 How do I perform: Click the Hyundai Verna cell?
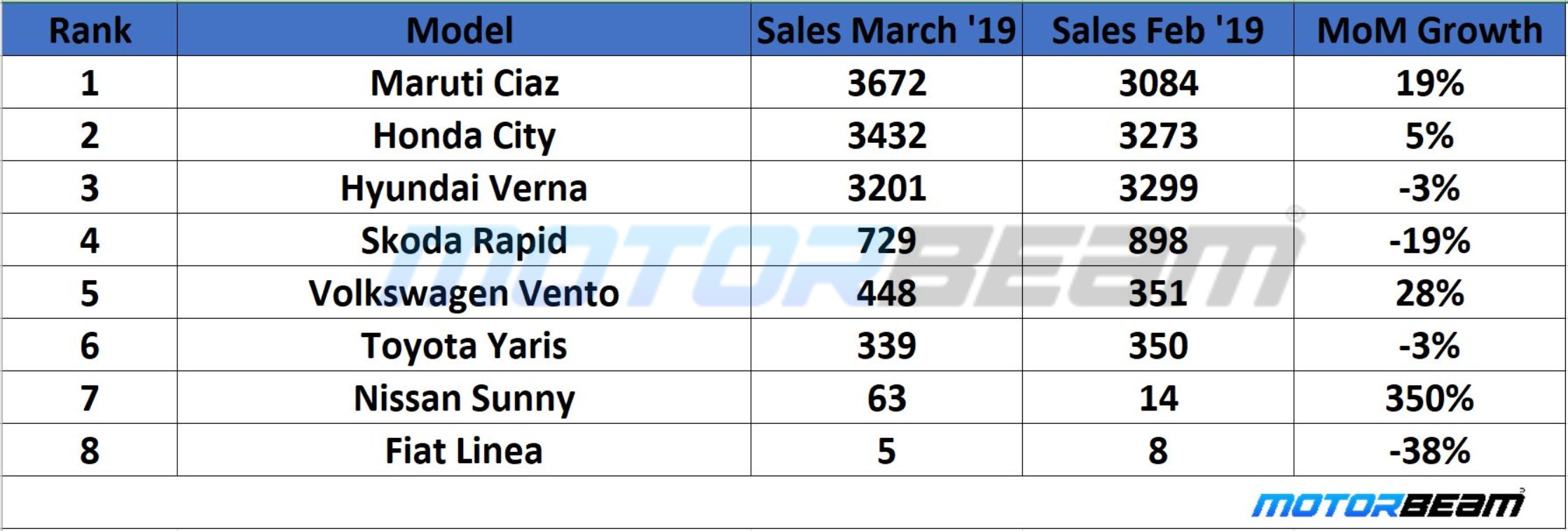coord(465,188)
